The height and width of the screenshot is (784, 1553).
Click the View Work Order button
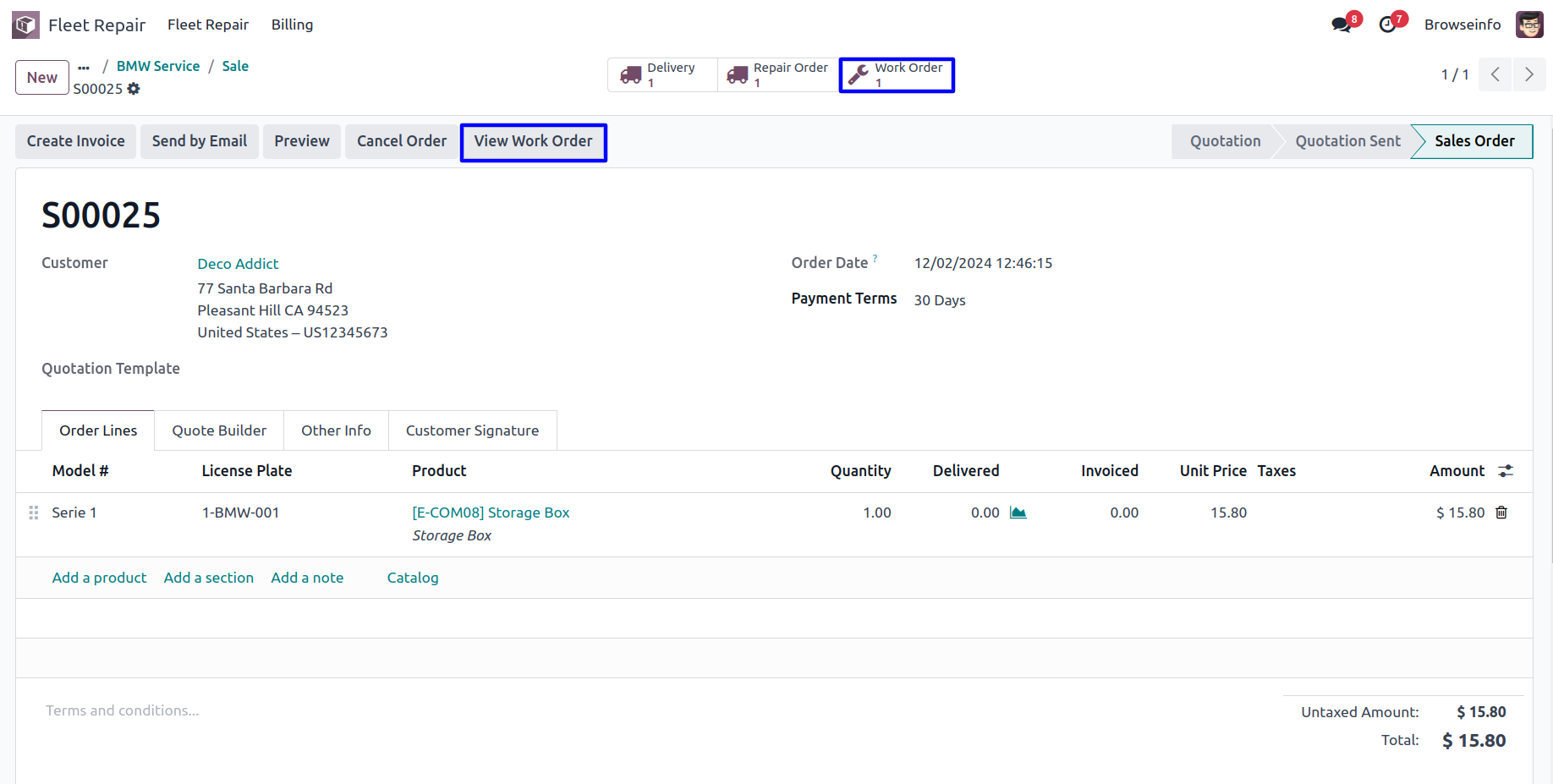tap(533, 141)
